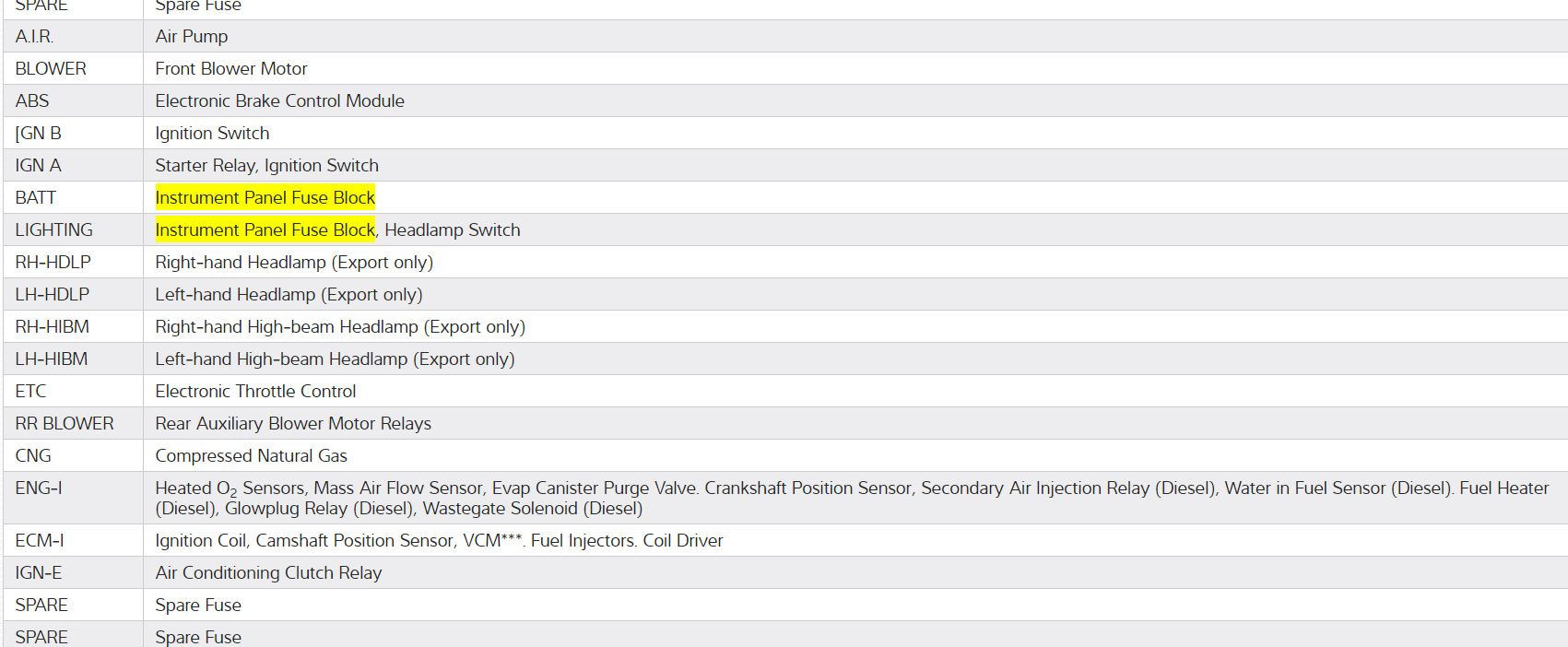Click the RH-HIBM fuse label
Screen dimensions: 1568x647
point(52,327)
